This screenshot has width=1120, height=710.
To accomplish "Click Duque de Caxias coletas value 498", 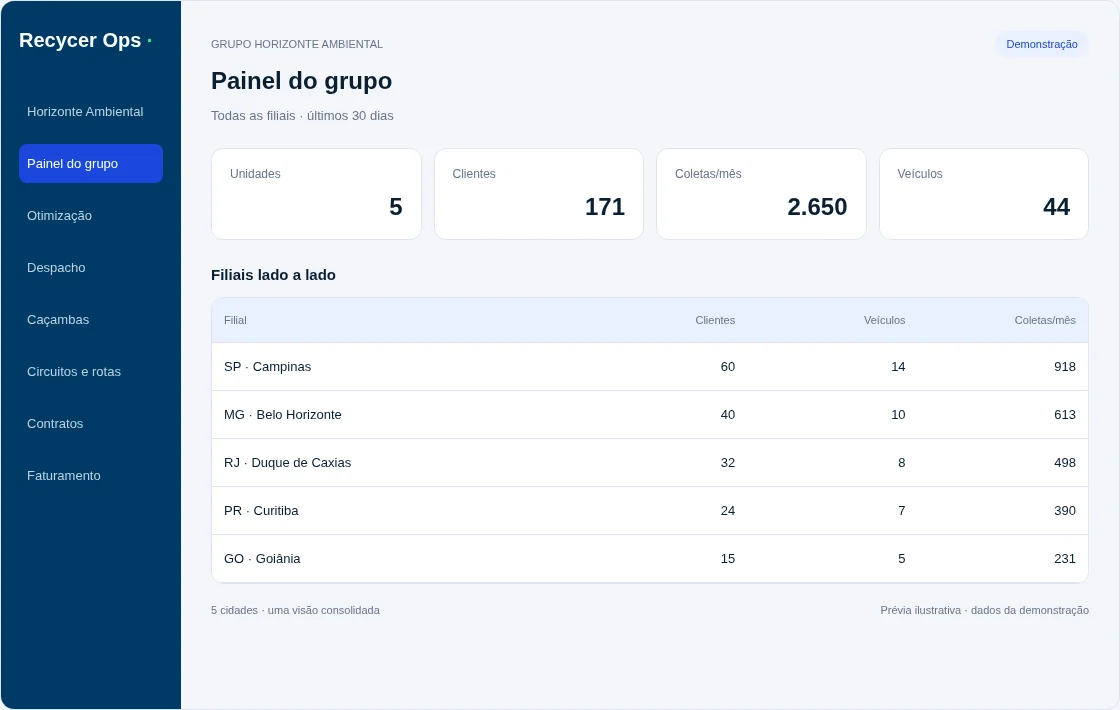I will [1065, 463].
